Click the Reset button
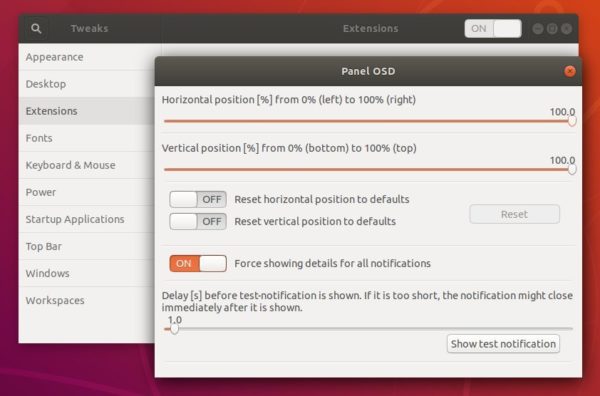The width and height of the screenshot is (600, 396). click(514, 214)
